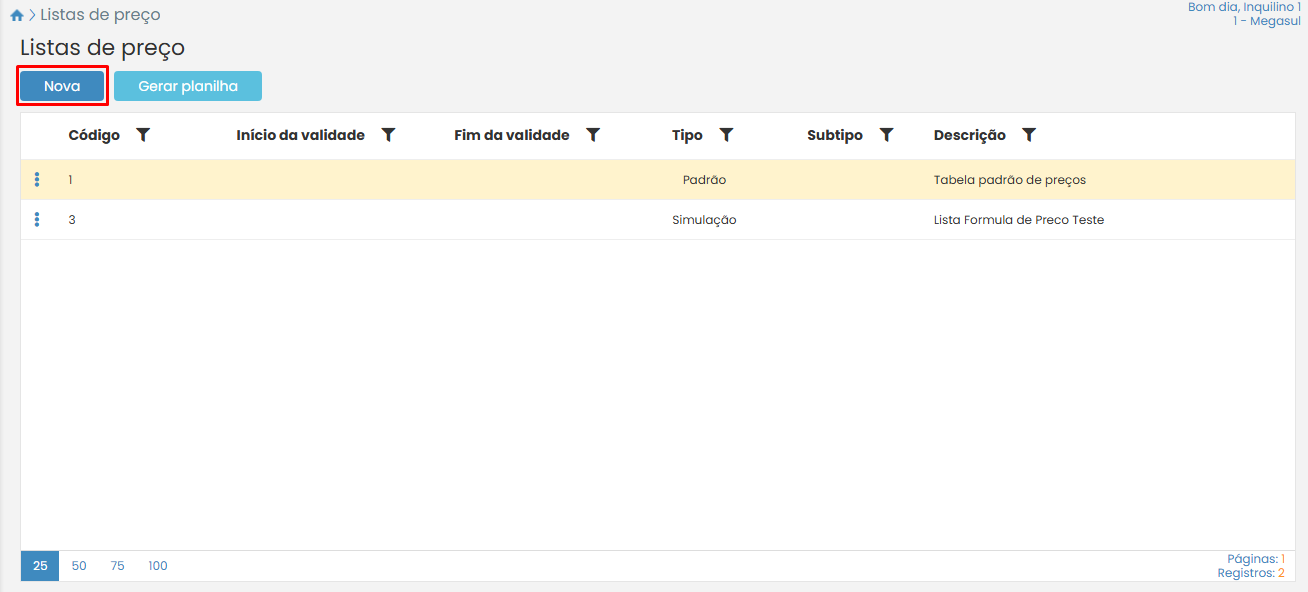Sort by Descrição column header
The width and height of the screenshot is (1308, 592).
point(969,135)
